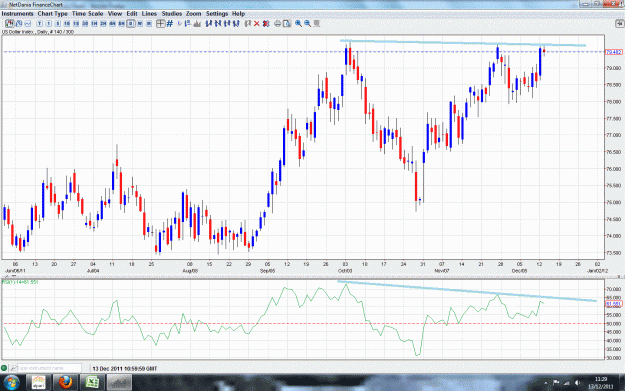Select the 1 minute time scale button
Viewport: 625px width, 391px height.
pyautogui.click(x=48, y=24)
